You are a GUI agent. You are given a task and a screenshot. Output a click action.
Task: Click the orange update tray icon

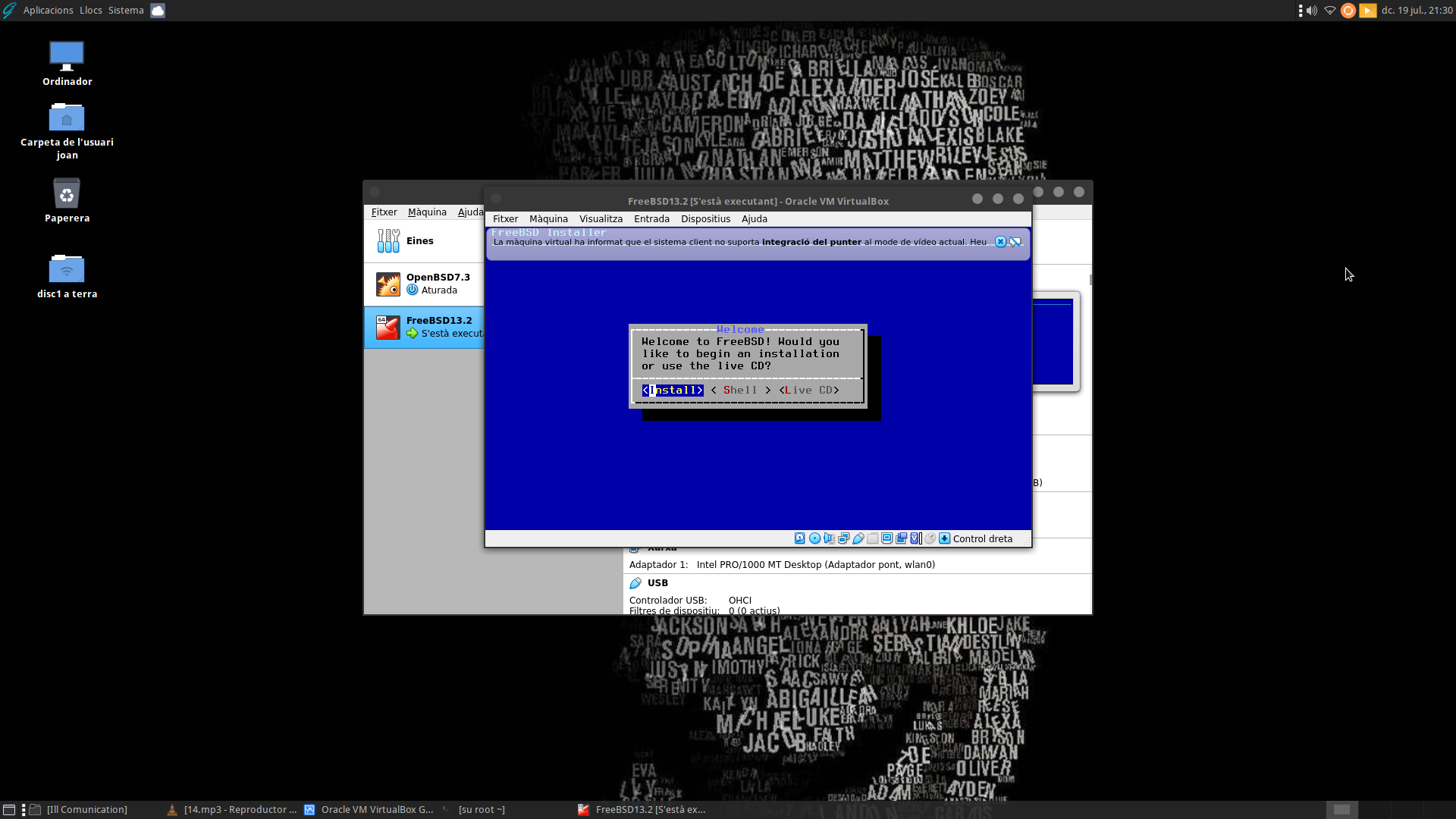coord(1348,11)
